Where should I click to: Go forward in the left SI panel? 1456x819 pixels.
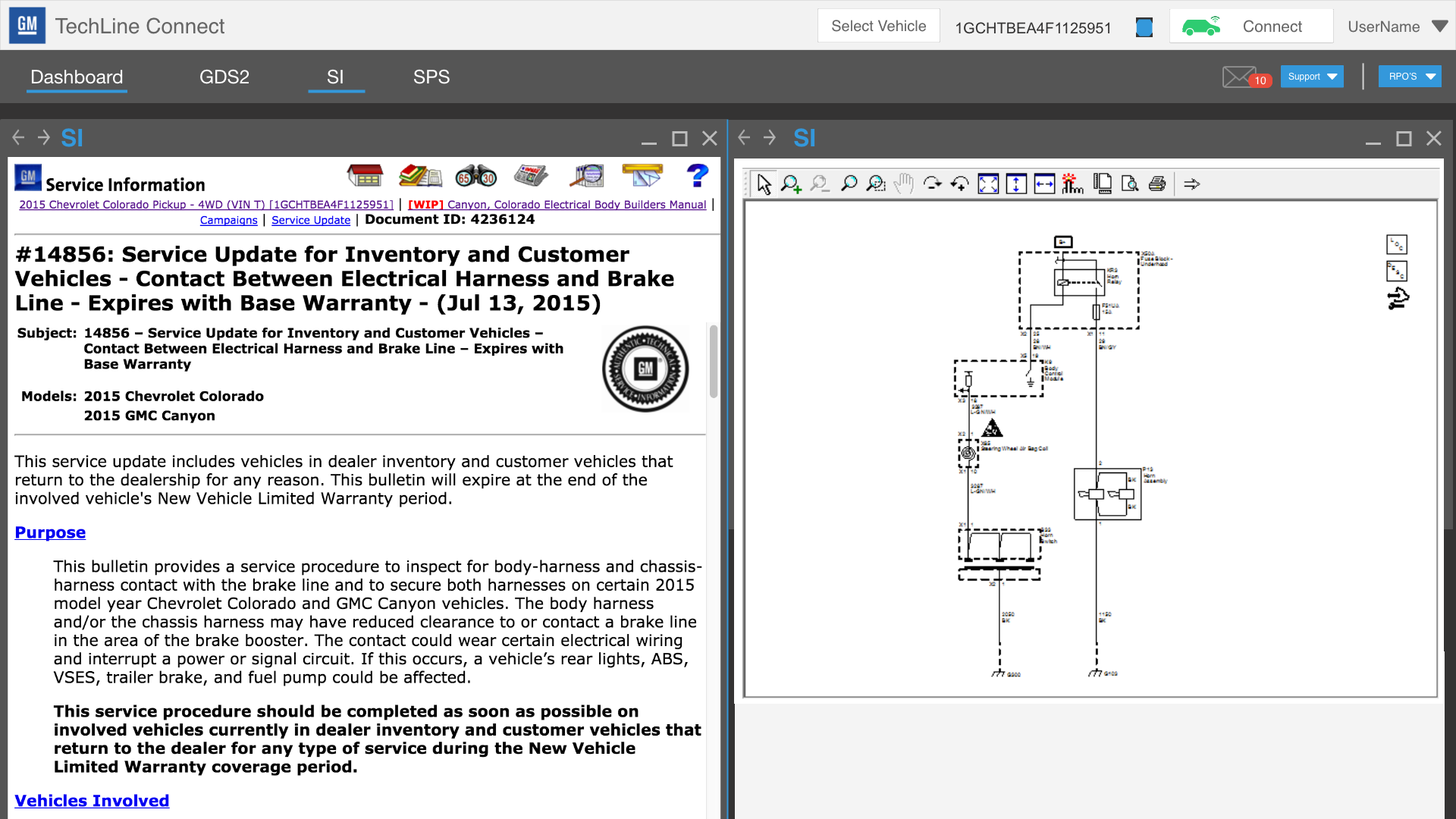44,138
